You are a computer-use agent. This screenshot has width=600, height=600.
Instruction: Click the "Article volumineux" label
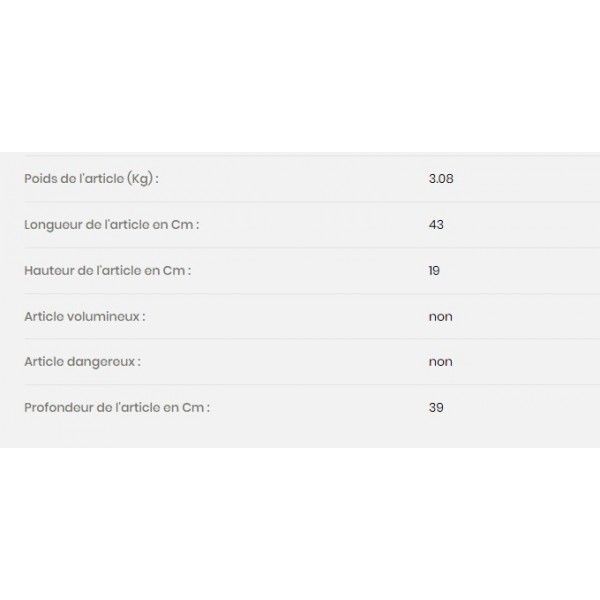click(x=85, y=317)
